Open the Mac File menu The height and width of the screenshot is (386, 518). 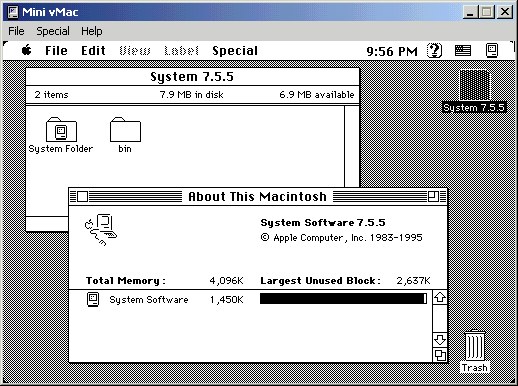(x=56, y=51)
